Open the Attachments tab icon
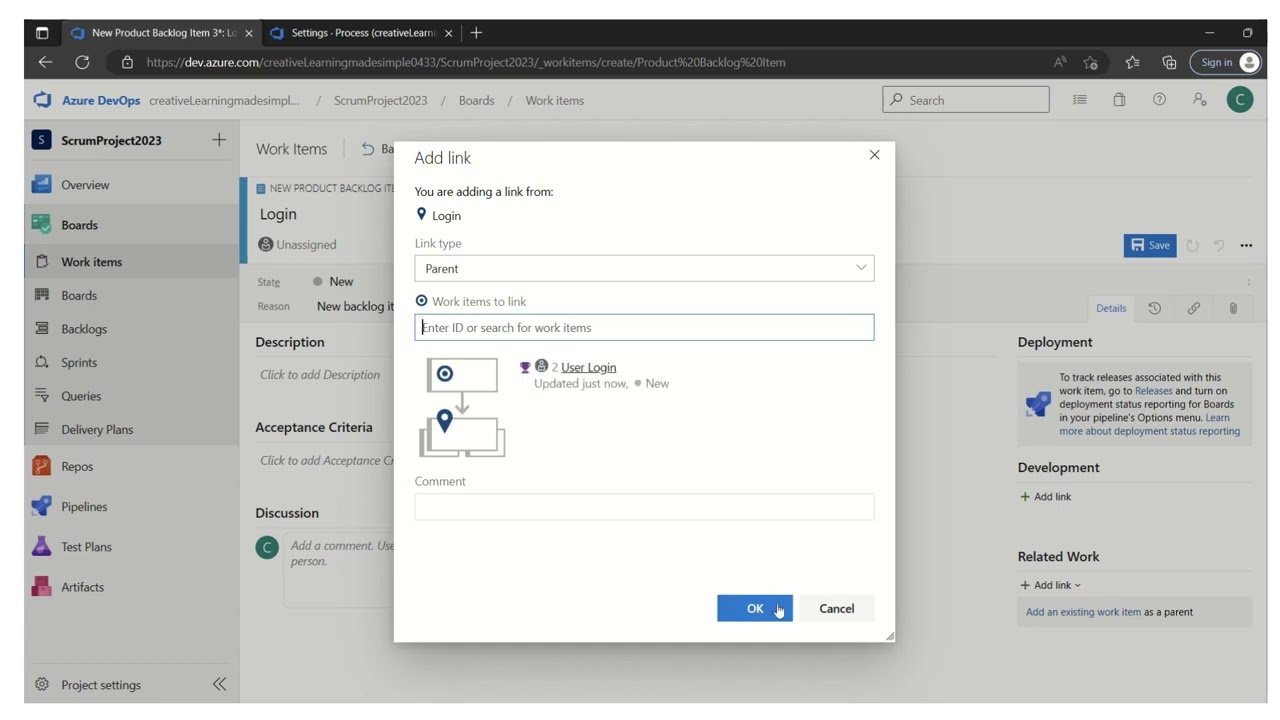The height and width of the screenshot is (720, 1280). click(1233, 308)
